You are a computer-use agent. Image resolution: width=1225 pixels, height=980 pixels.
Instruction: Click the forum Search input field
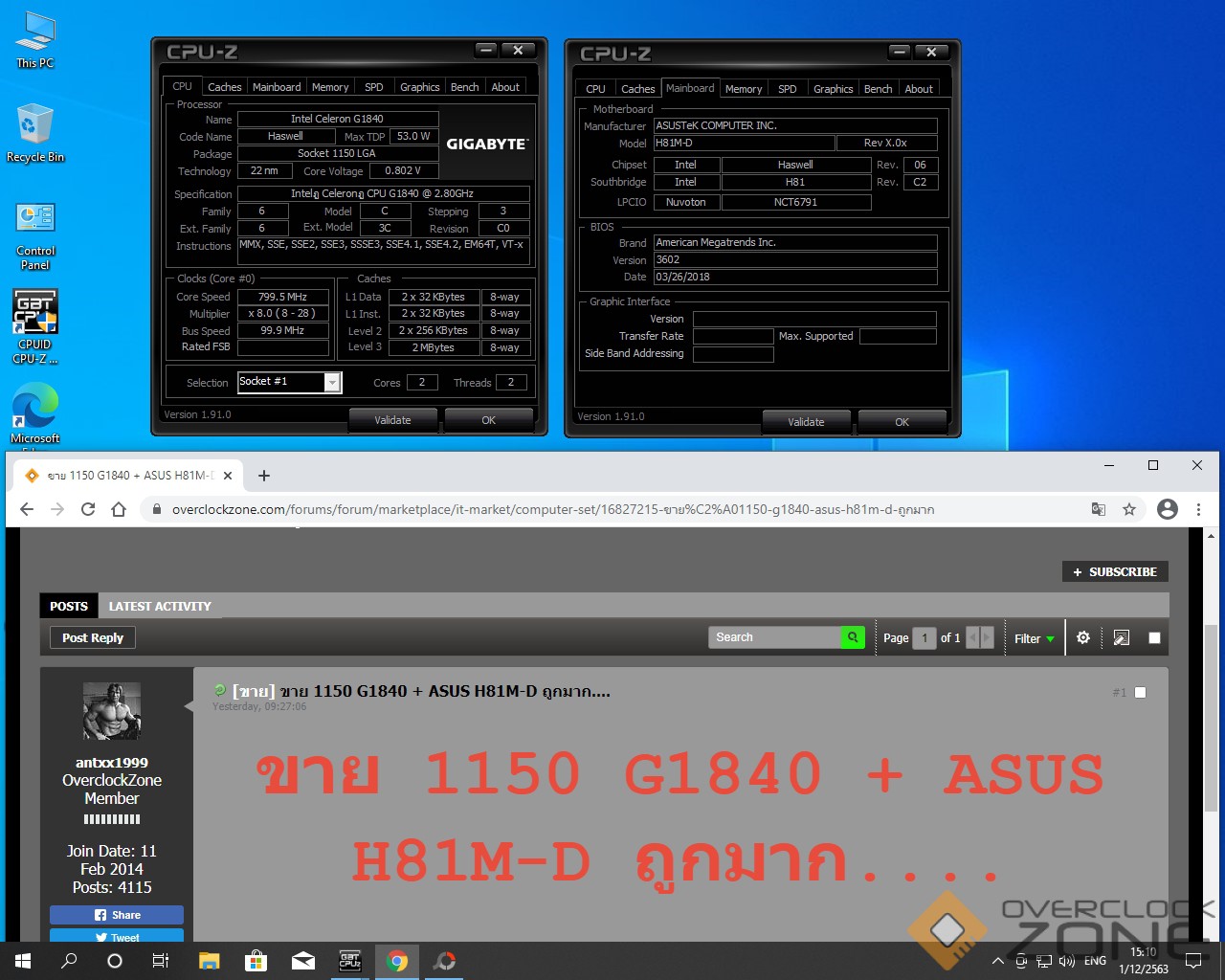(775, 637)
